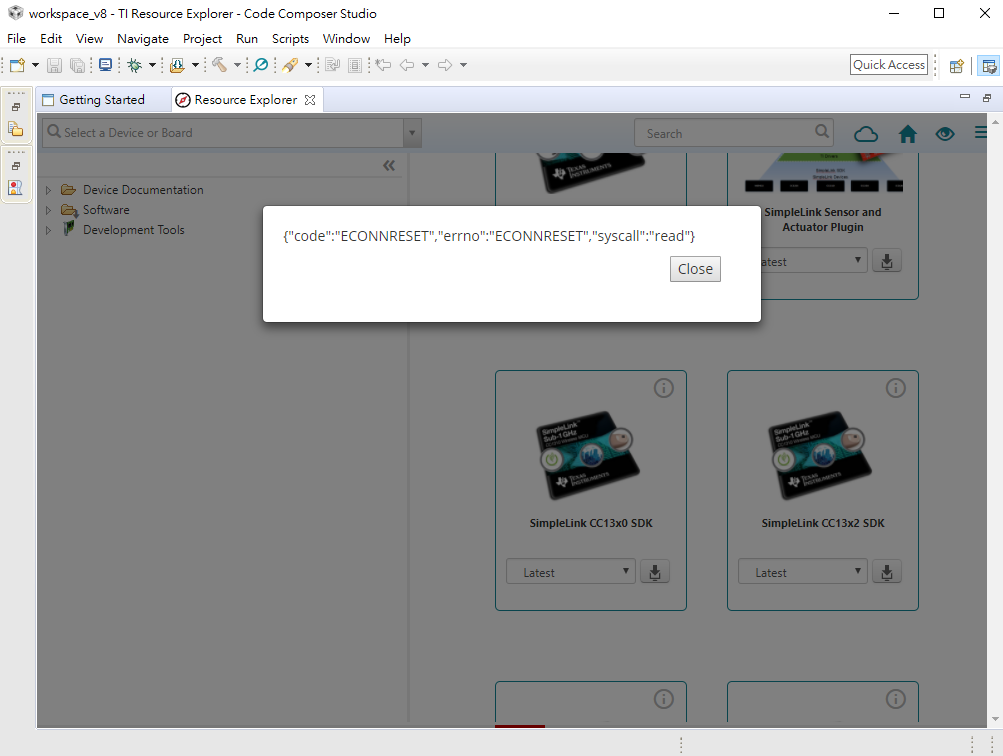Expand the Development Tools tree node
1003x756 pixels.
(x=48, y=230)
